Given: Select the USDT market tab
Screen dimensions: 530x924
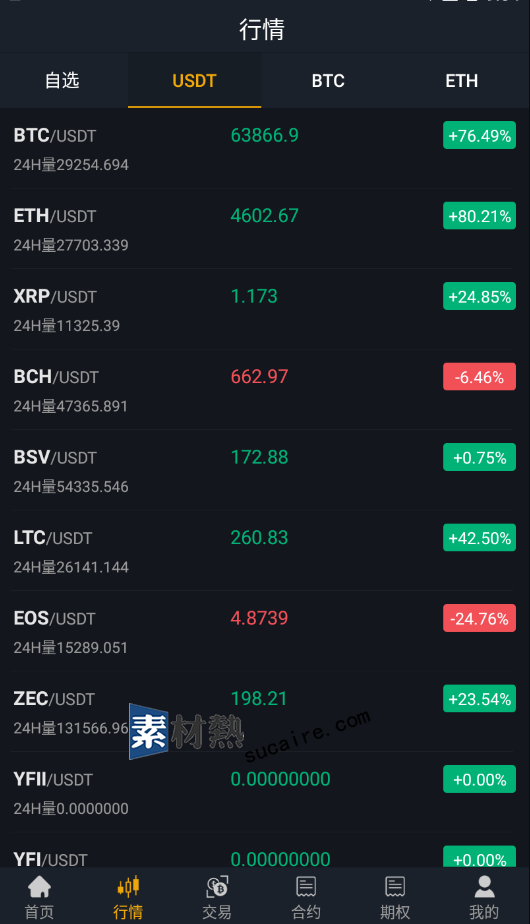Looking at the screenshot, I should [x=195, y=80].
